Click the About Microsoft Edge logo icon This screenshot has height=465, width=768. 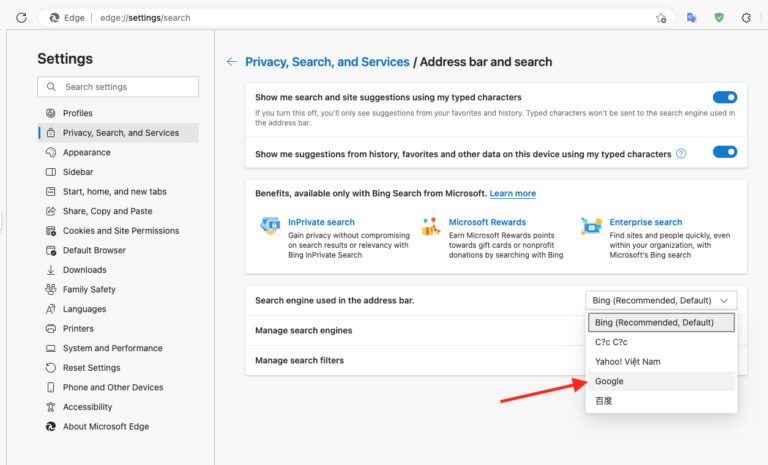pyautogui.click(x=50, y=427)
